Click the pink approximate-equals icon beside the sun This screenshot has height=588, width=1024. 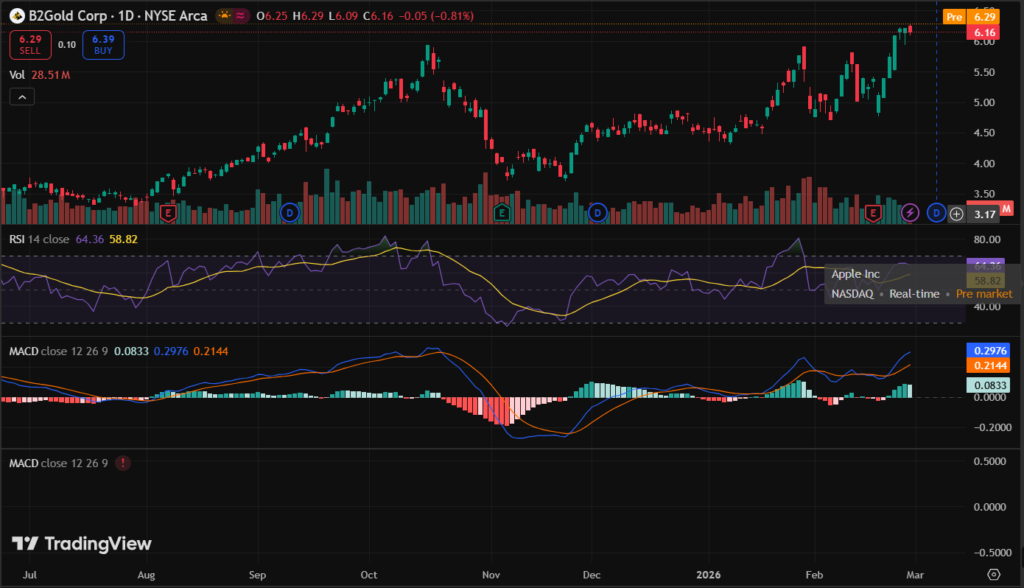coord(238,17)
